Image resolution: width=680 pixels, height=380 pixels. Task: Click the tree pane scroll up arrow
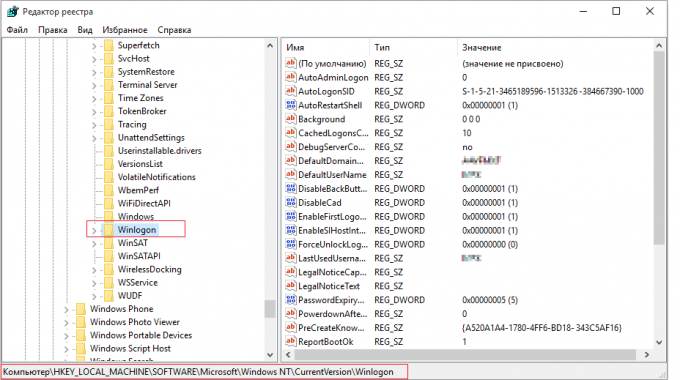point(270,46)
